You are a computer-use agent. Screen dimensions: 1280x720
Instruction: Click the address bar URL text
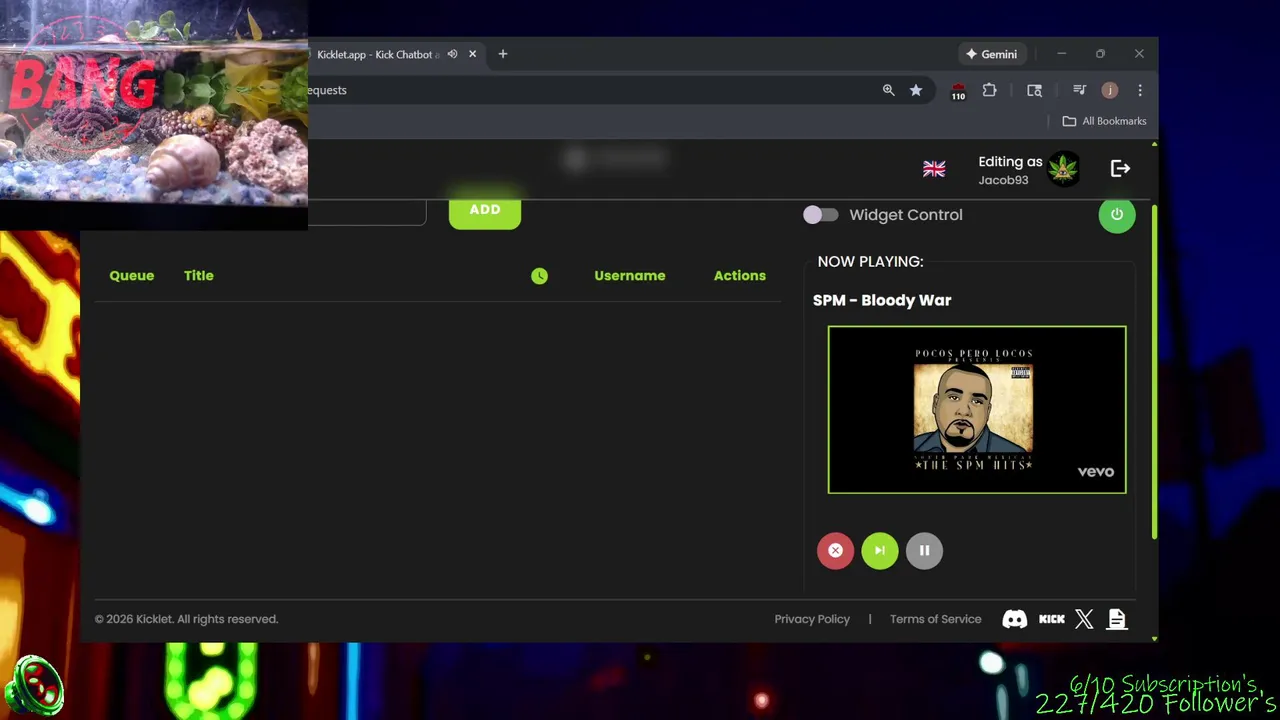click(x=327, y=90)
